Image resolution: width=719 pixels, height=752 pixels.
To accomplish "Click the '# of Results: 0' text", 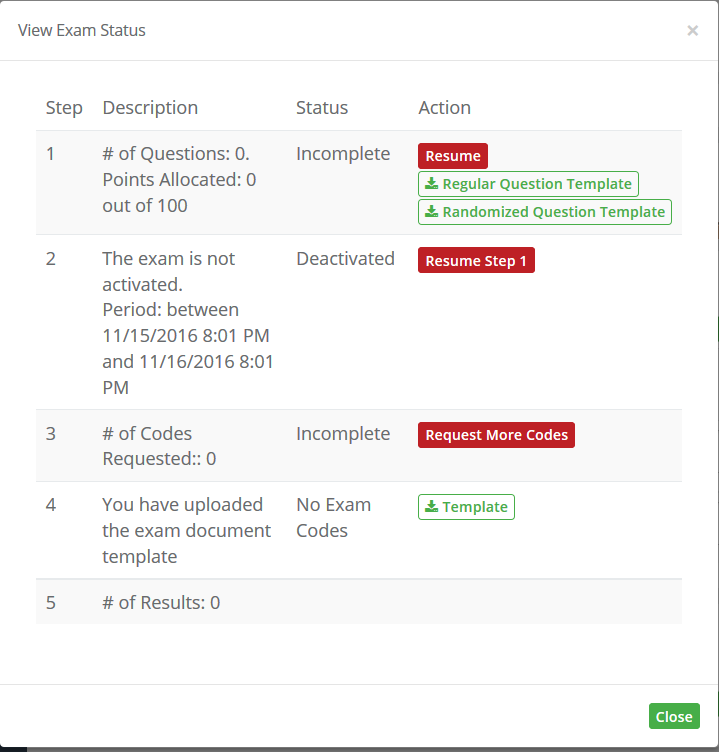I will coord(161,603).
